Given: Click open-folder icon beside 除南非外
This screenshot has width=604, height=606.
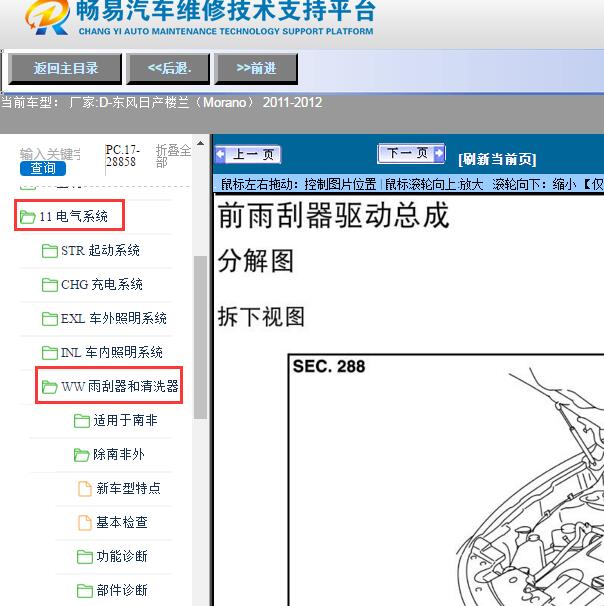Looking at the screenshot, I should point(82,455).
